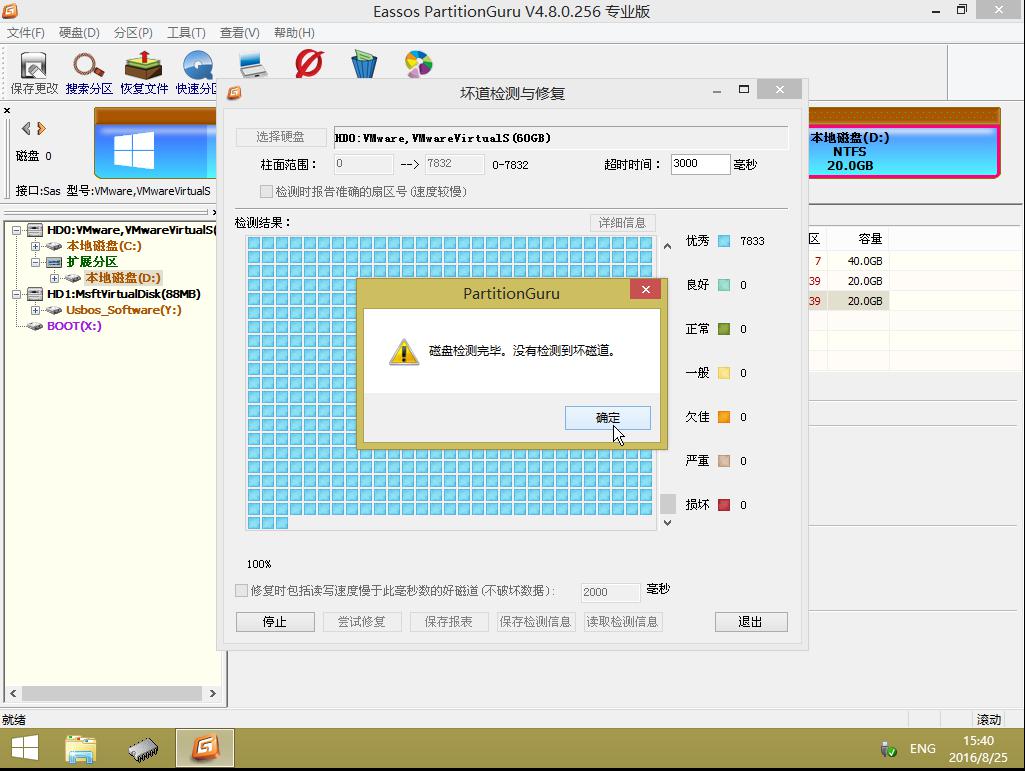Open the 文件(F) menu

pos(25,33)
